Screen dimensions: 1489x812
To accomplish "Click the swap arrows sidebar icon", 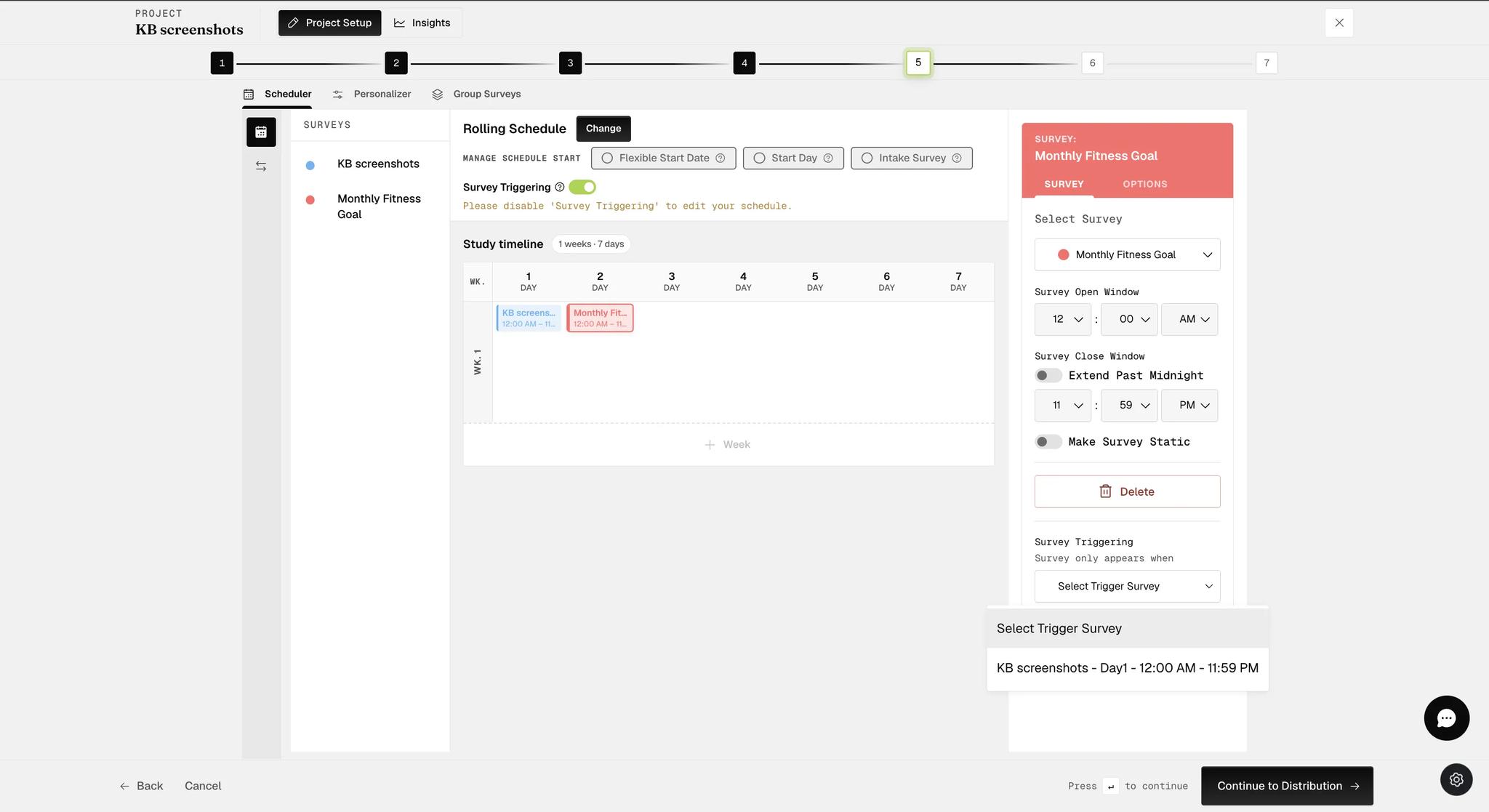I will tap(261, 166).
